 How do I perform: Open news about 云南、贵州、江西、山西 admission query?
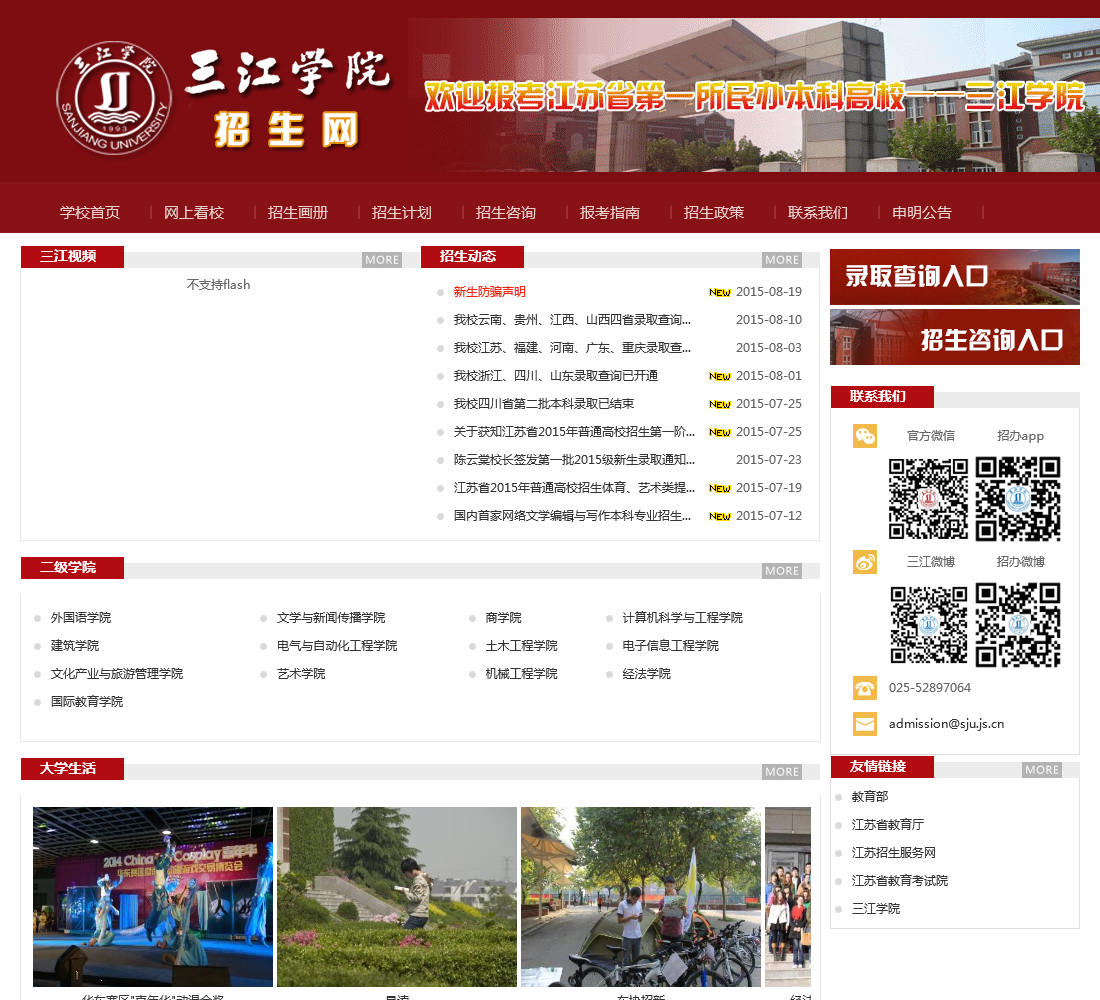point(572,320)
